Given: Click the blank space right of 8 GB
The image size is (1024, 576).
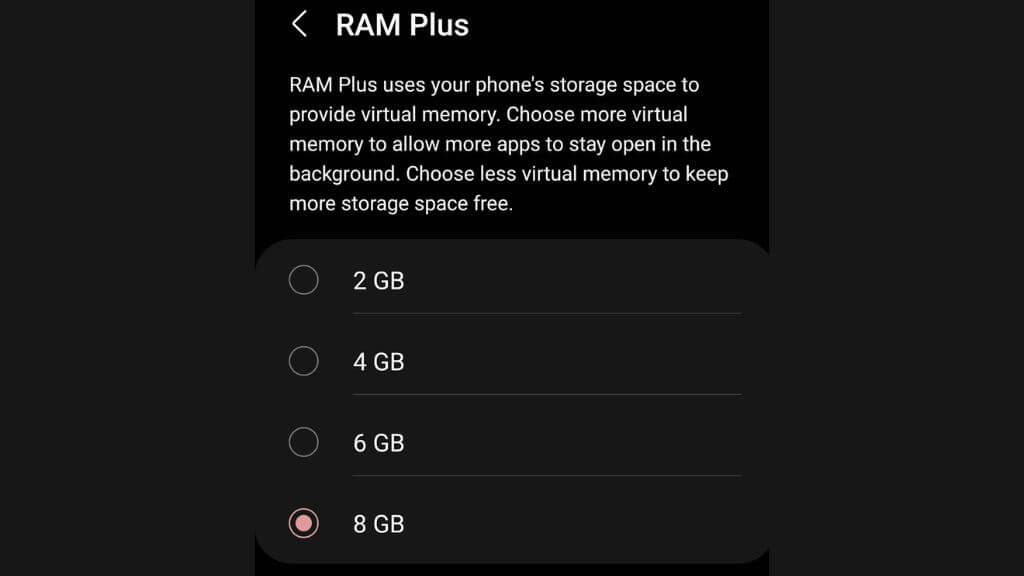Looking at the screenshot, I should [x=573, y=524].
